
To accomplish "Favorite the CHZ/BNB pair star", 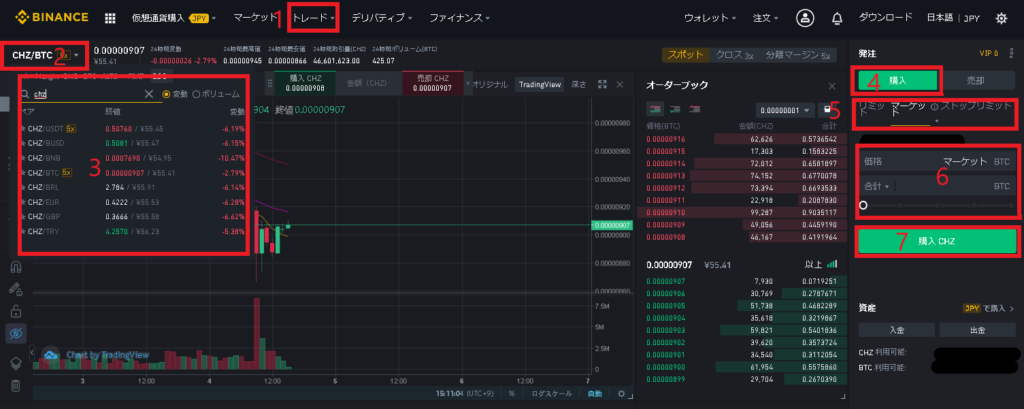I will [23, 158].
